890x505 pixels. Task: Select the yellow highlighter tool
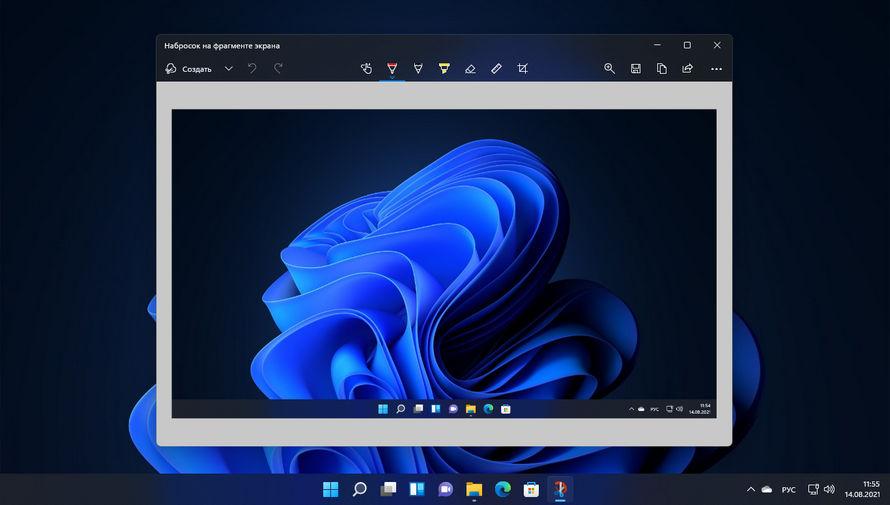pyautogui.click(x=444, y=69)
